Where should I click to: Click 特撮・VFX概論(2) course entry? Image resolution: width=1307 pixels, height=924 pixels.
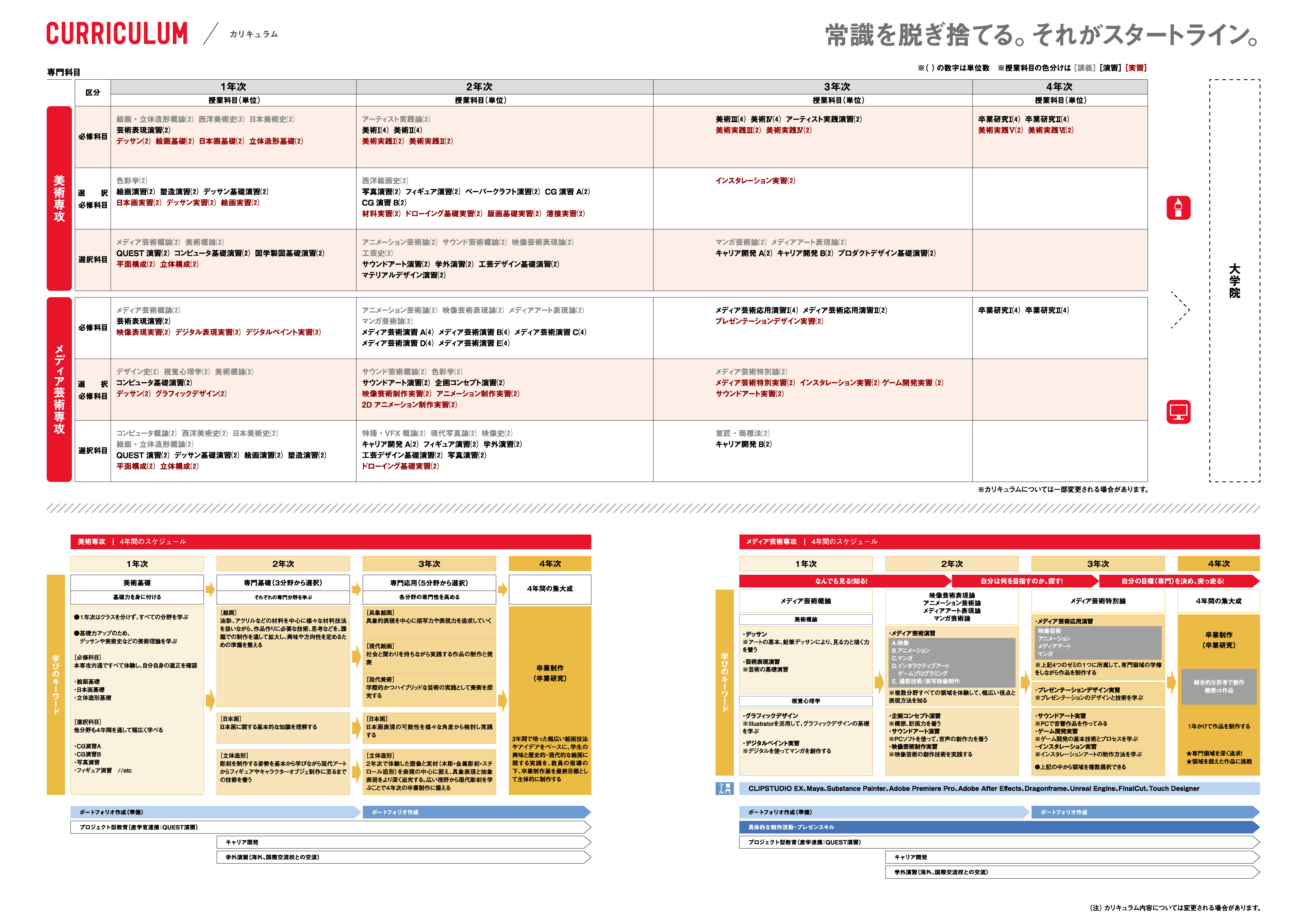coord(394,434)
